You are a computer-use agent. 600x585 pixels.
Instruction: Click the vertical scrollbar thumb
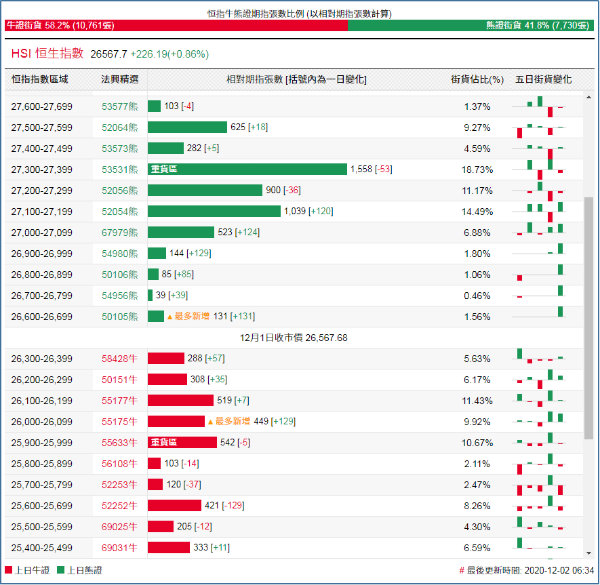[x=589, y=318]
